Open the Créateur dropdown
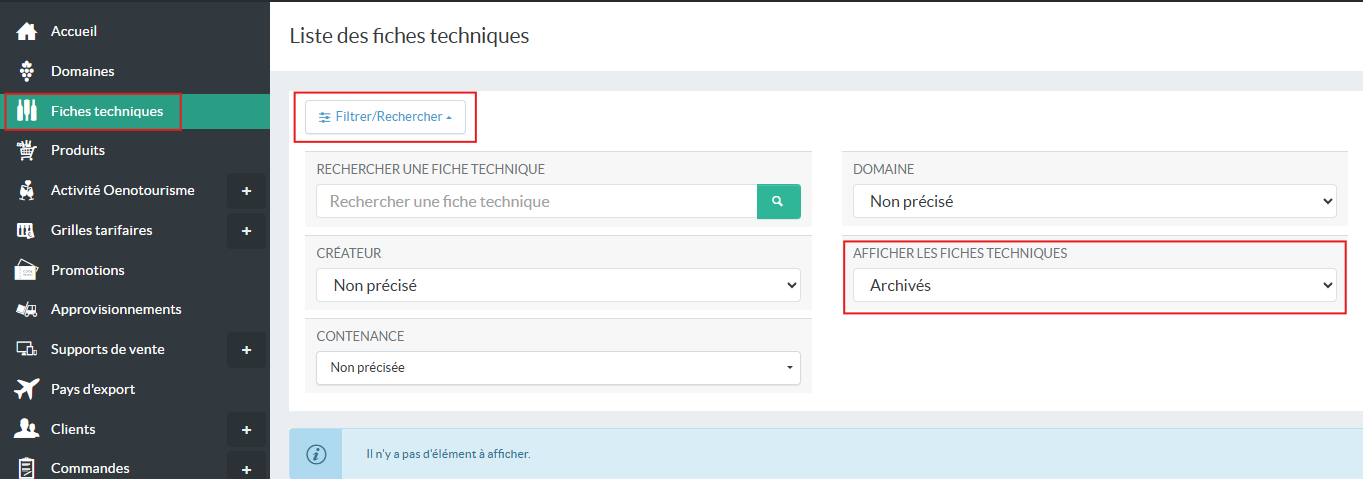 coord(558,285)
